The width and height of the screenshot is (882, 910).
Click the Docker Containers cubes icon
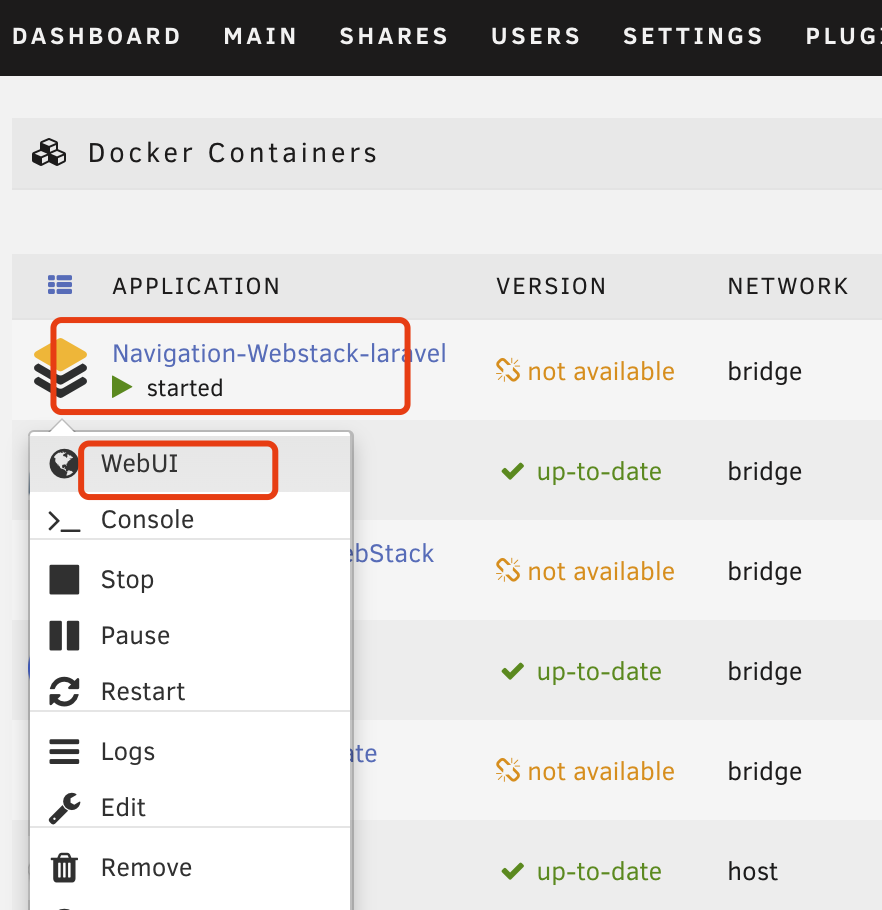(49, 153)
